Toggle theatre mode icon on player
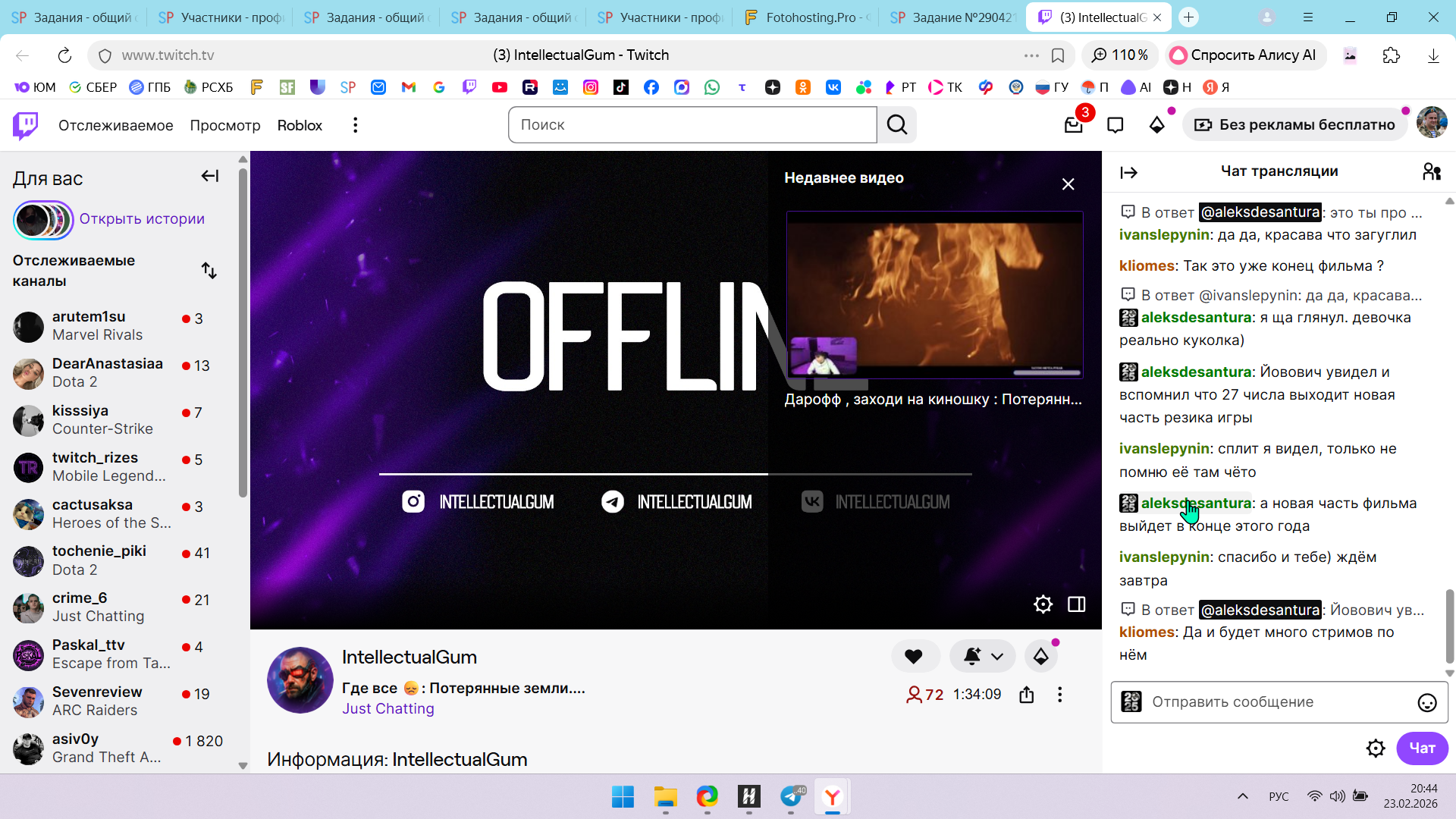The height and width of the screenshot is (819, 1456). 1076,604
